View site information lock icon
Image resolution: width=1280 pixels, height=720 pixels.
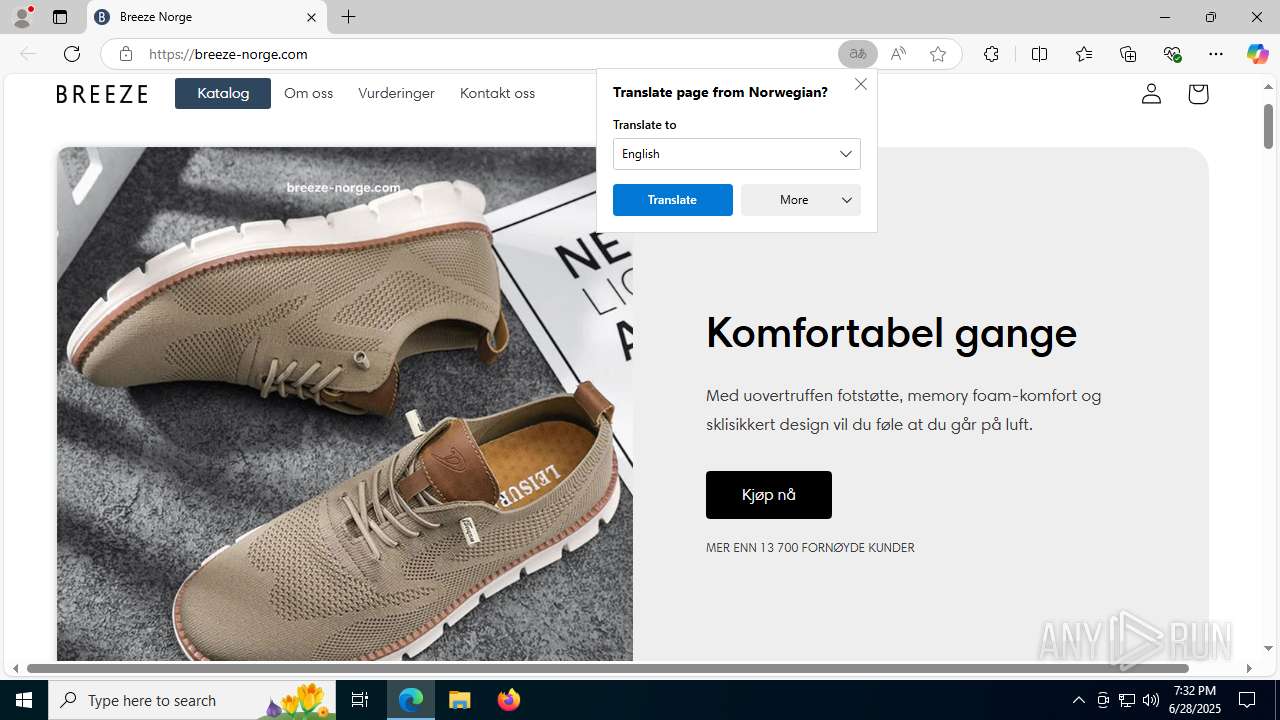pyautogui.click(x=125, y=54)
